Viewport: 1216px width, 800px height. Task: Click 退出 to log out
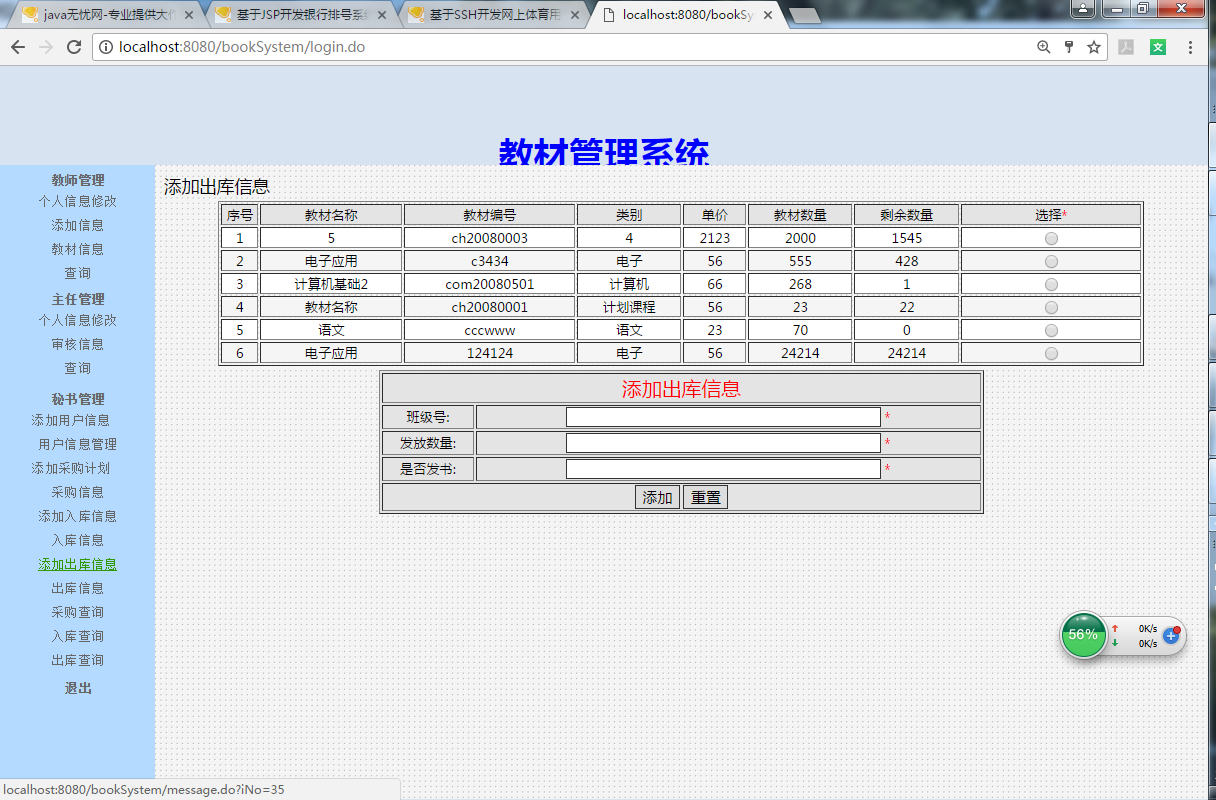(77, 688)
